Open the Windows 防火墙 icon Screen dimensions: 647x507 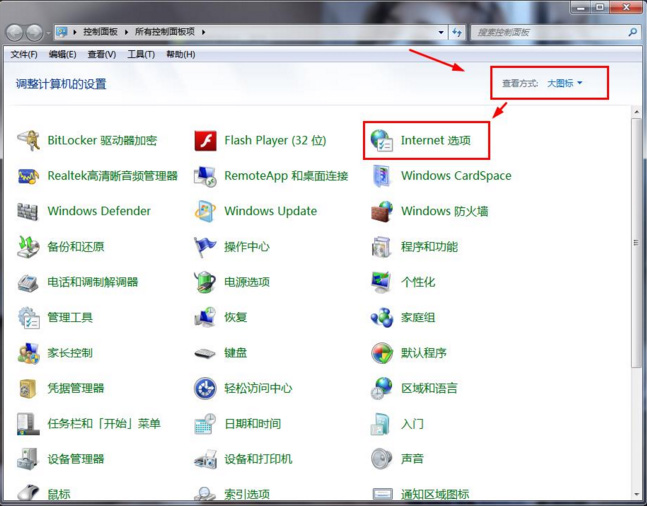(x=382, y=212)
